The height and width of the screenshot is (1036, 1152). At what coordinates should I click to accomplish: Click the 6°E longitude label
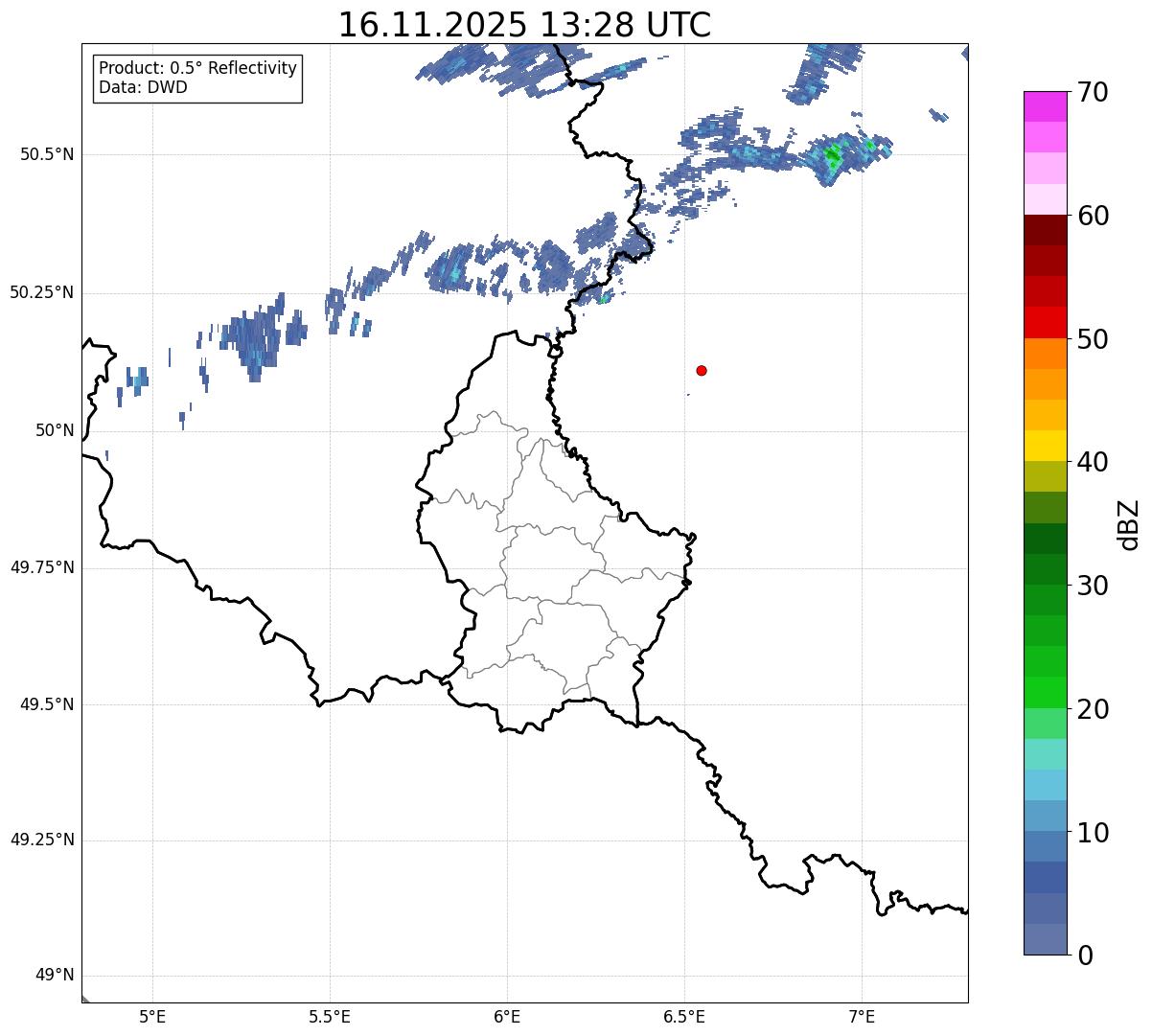tap(507, 1017)
